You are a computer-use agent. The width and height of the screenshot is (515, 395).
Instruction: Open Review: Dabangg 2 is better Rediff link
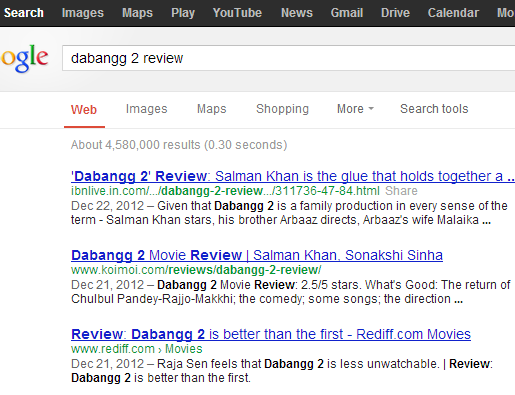click(271, 334)
